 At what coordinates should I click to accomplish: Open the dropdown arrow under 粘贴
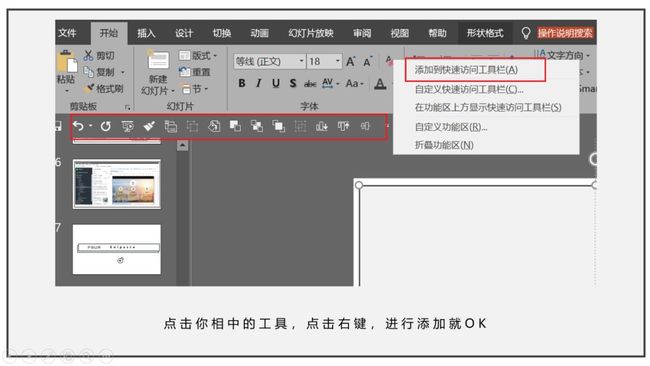[x=67, y=90]
